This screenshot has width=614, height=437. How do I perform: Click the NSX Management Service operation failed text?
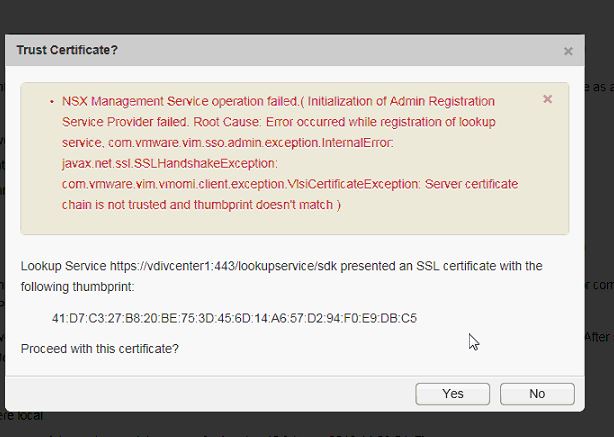tap(180, 101)
